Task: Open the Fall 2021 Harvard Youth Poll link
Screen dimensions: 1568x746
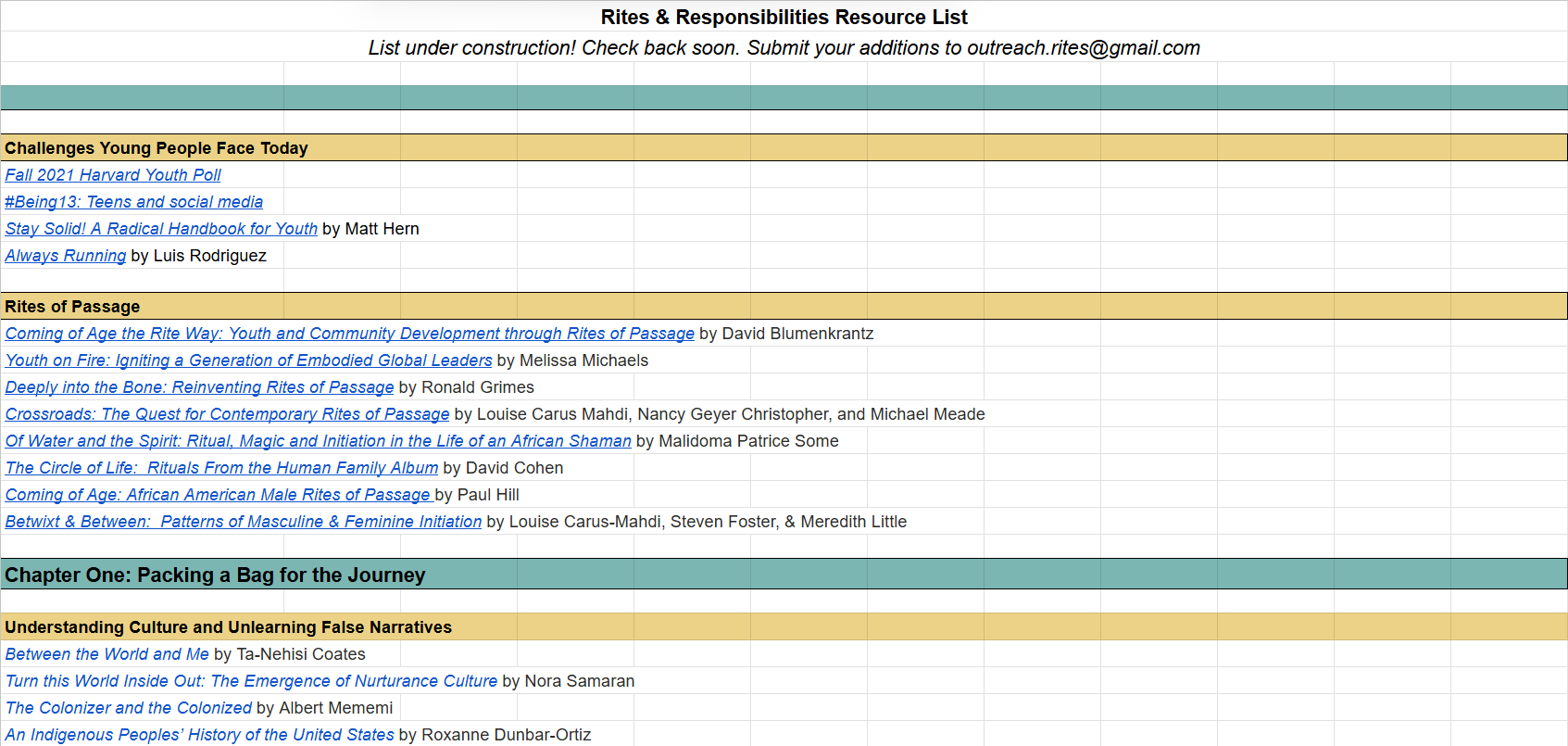Action: [x=113, y=175]
